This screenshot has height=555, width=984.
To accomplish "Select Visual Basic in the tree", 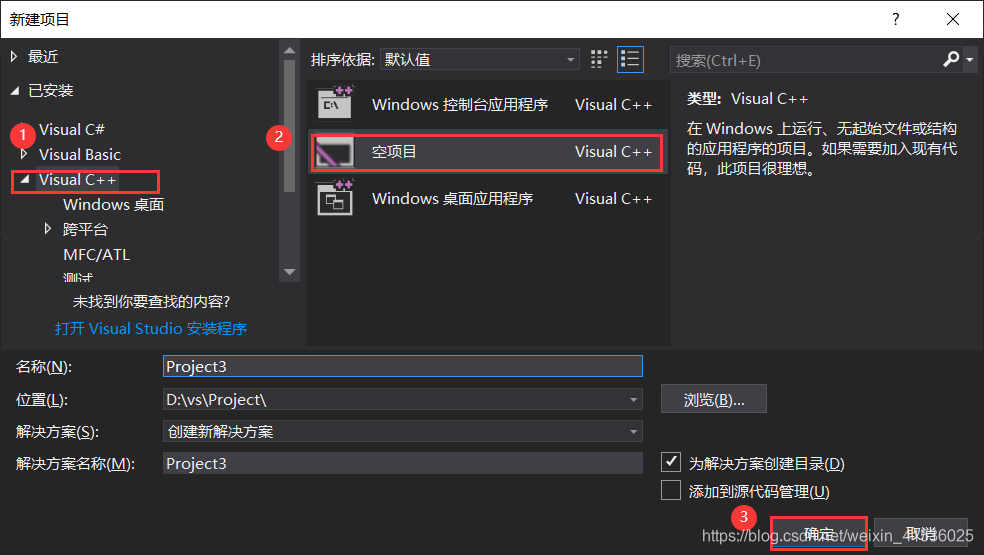I will [x=80, y=154].
